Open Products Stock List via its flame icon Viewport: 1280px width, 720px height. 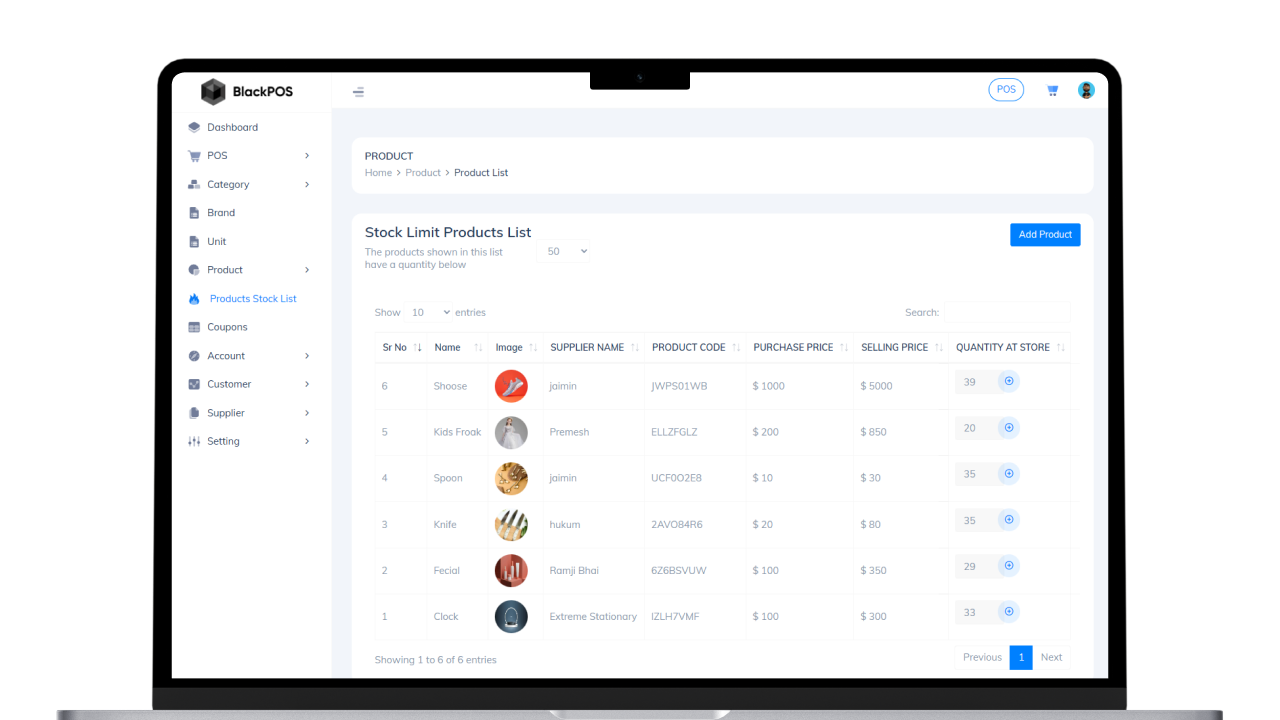(x=194, y=298)
